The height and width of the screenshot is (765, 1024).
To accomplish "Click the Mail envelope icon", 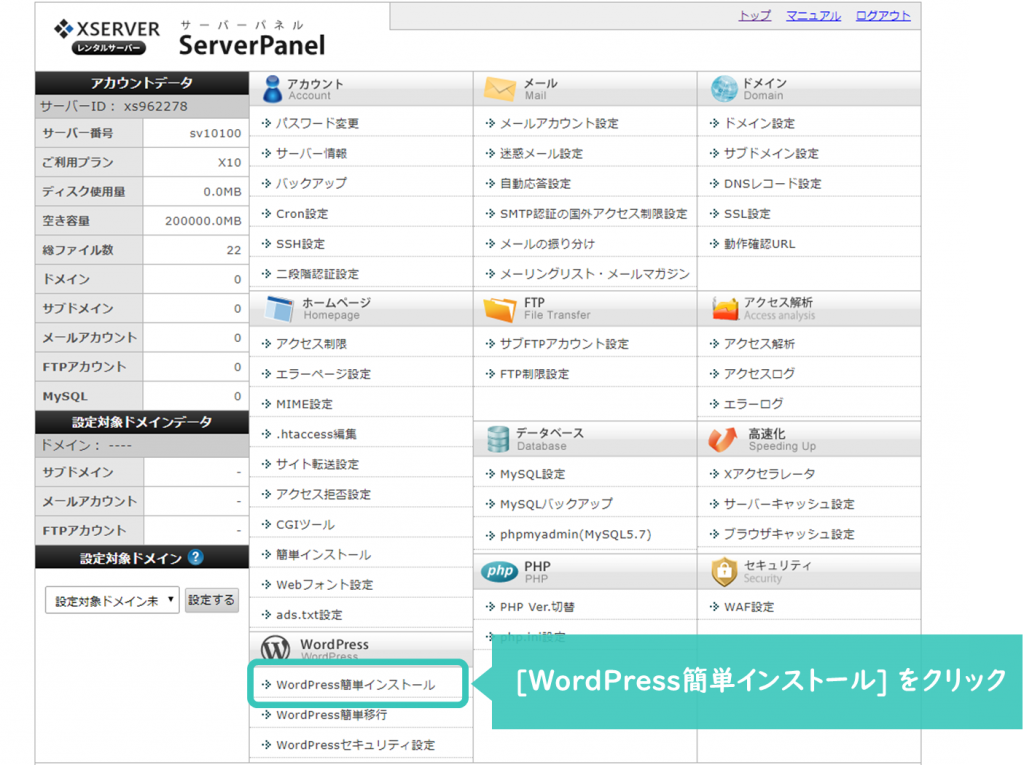I will [x=500, y=89].
